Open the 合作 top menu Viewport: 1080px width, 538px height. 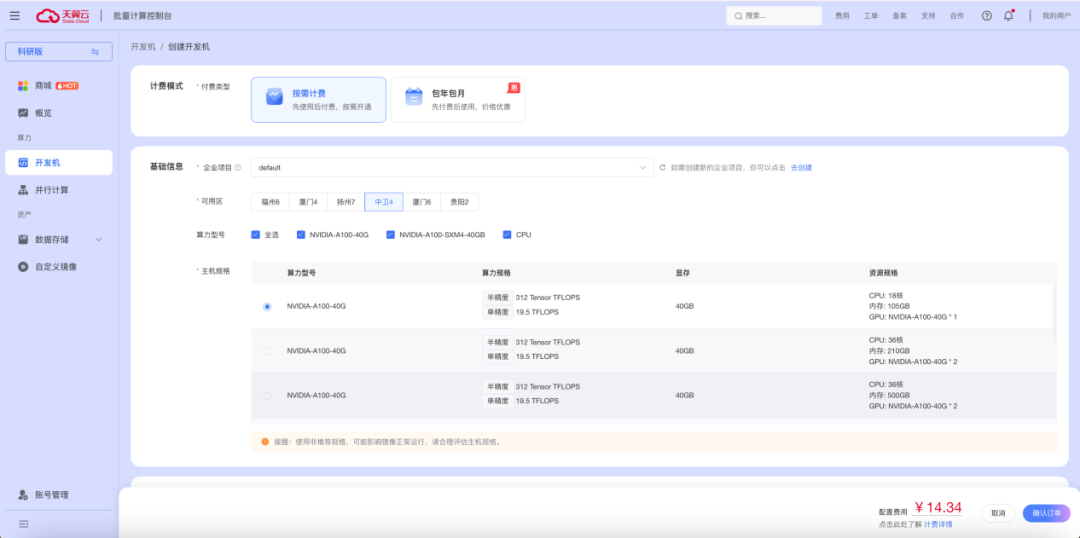[x=957, y=15]
